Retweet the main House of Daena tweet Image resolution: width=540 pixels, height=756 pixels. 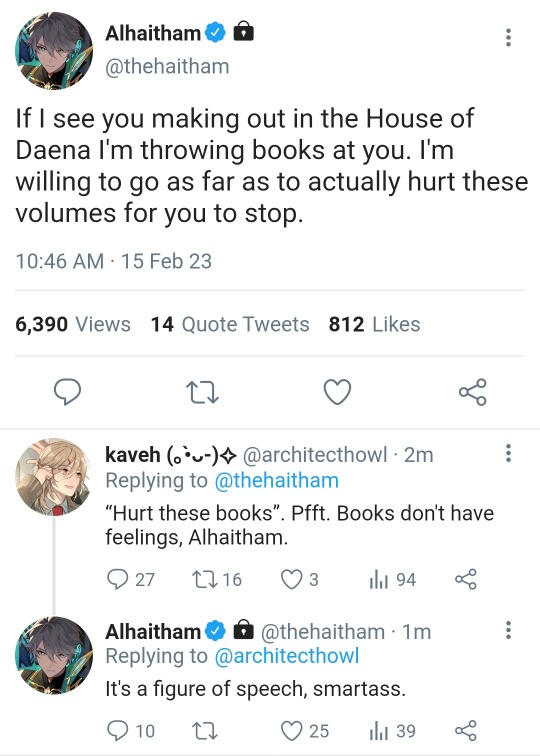(202, 392)
